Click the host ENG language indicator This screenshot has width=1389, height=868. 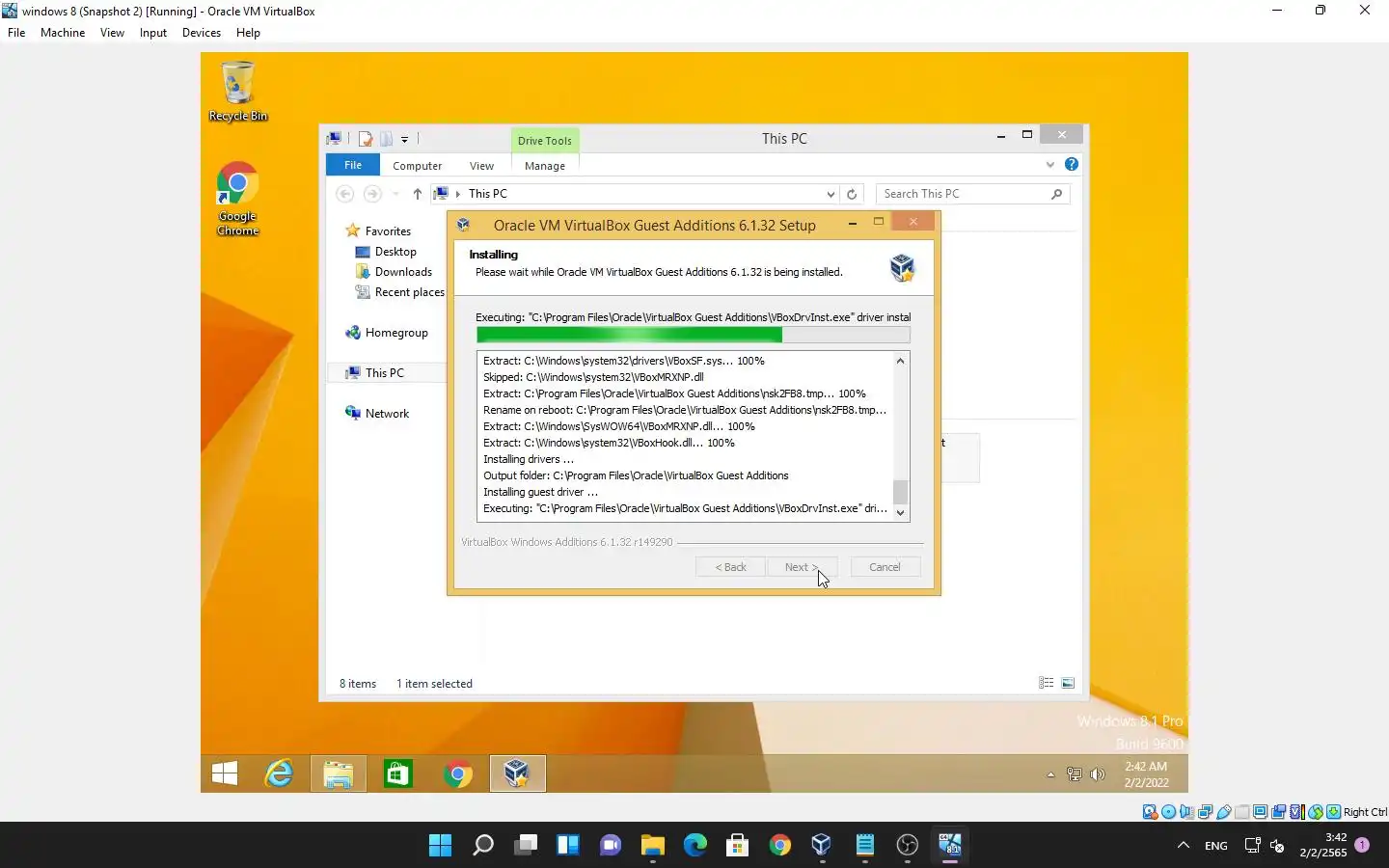[x=1216, y=846]
